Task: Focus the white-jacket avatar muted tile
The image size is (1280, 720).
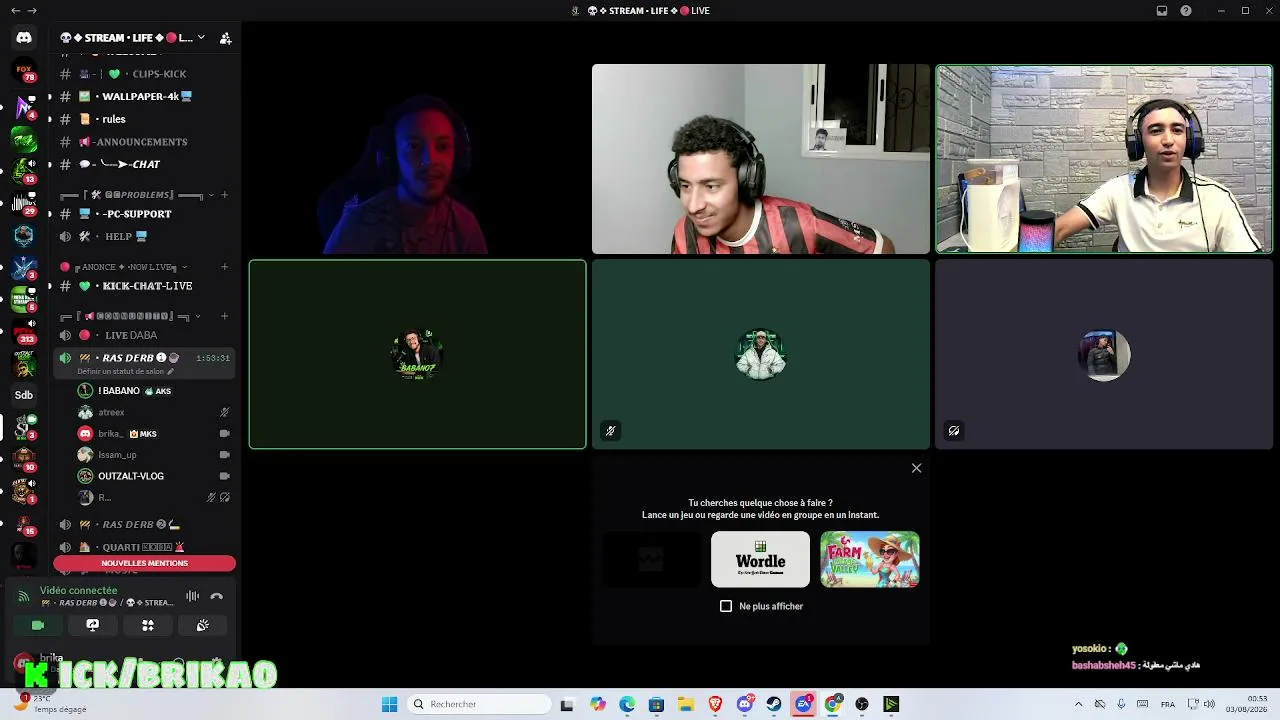Action: tap(761, 354)
